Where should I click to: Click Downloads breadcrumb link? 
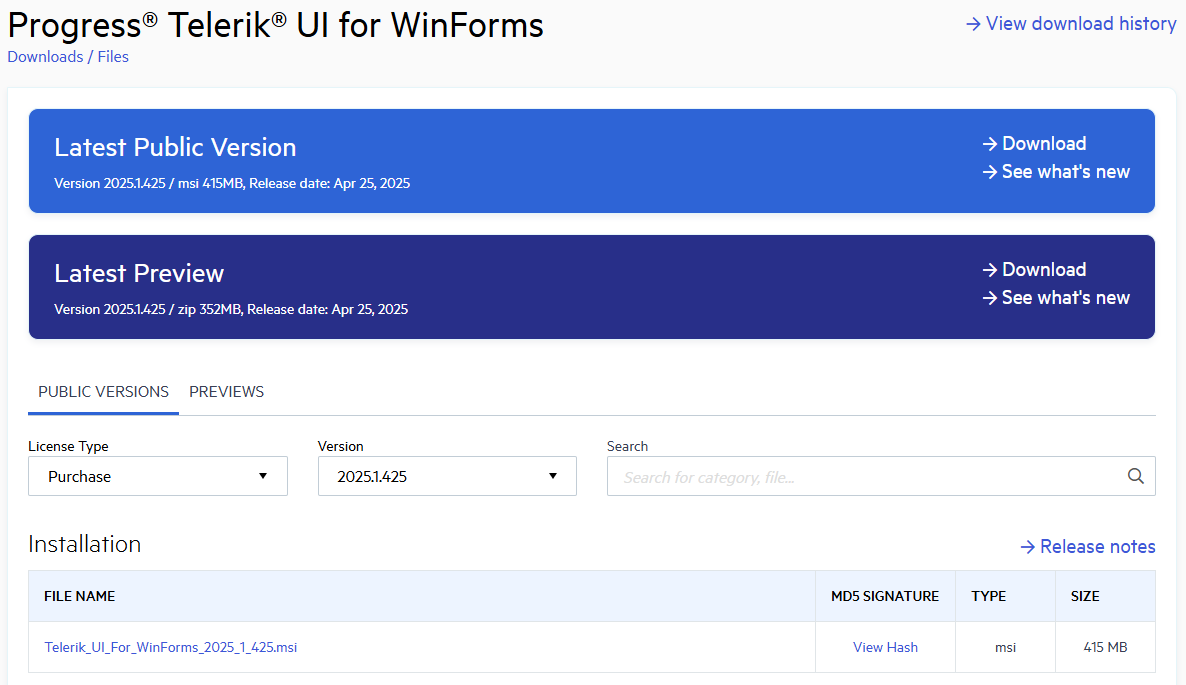coord(45,57)
